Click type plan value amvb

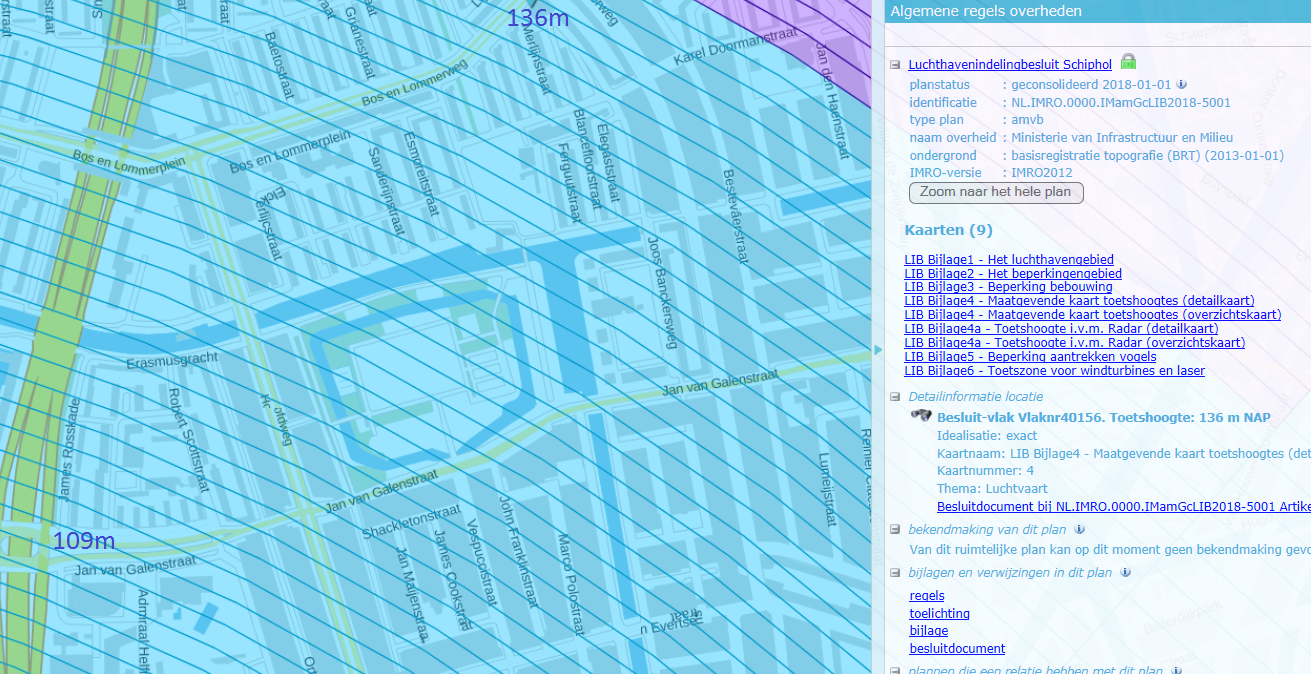(x=1027, y=120)
